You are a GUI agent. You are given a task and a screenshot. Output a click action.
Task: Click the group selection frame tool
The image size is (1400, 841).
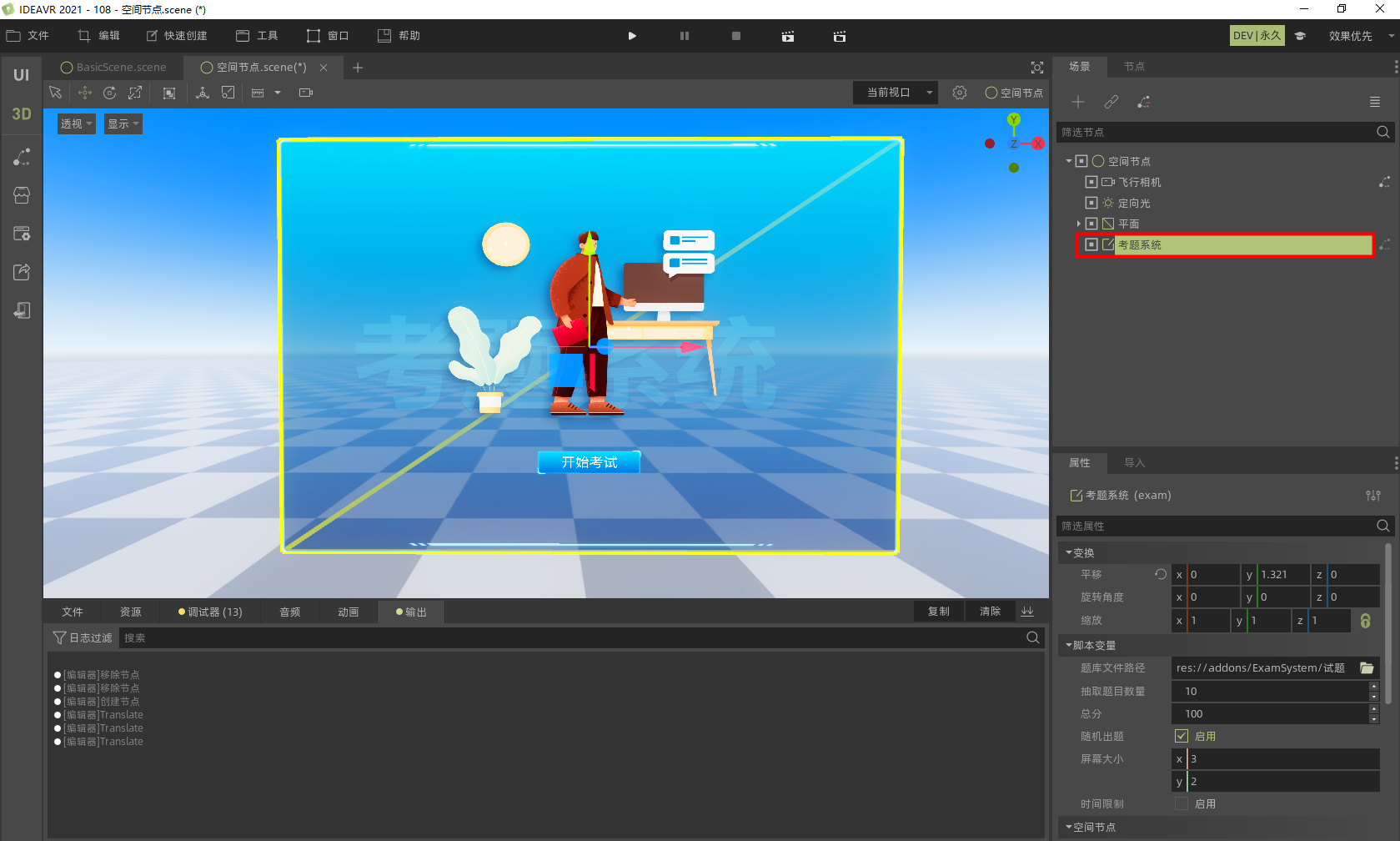(x=169, y=93)
